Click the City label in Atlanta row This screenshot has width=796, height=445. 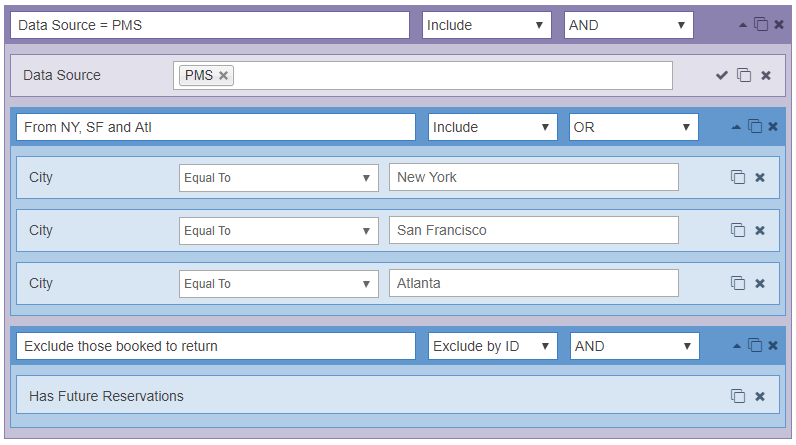click(41, 283)
